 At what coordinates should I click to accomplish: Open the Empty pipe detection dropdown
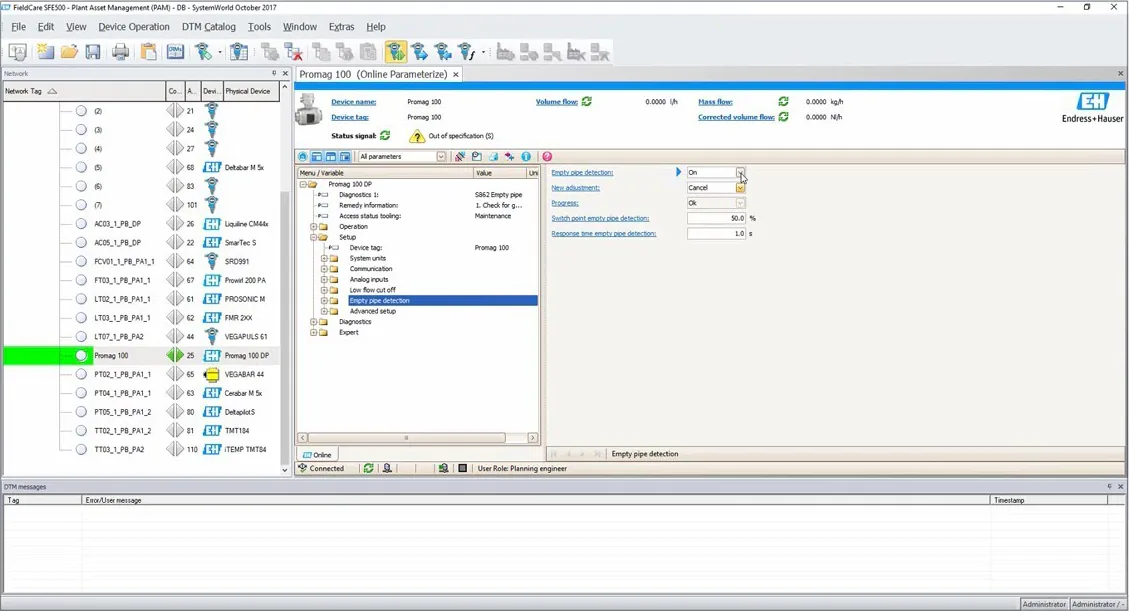740,173
